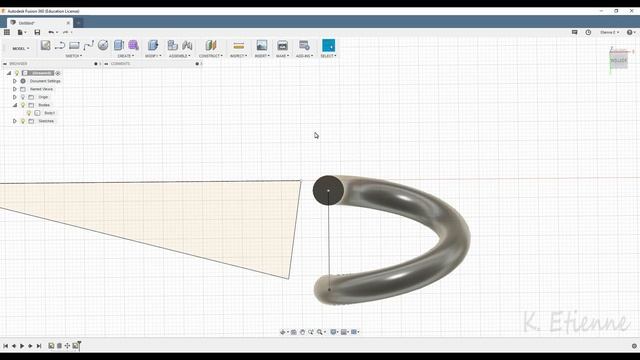Click the Measure inspect icon

(x=239, y=45)
